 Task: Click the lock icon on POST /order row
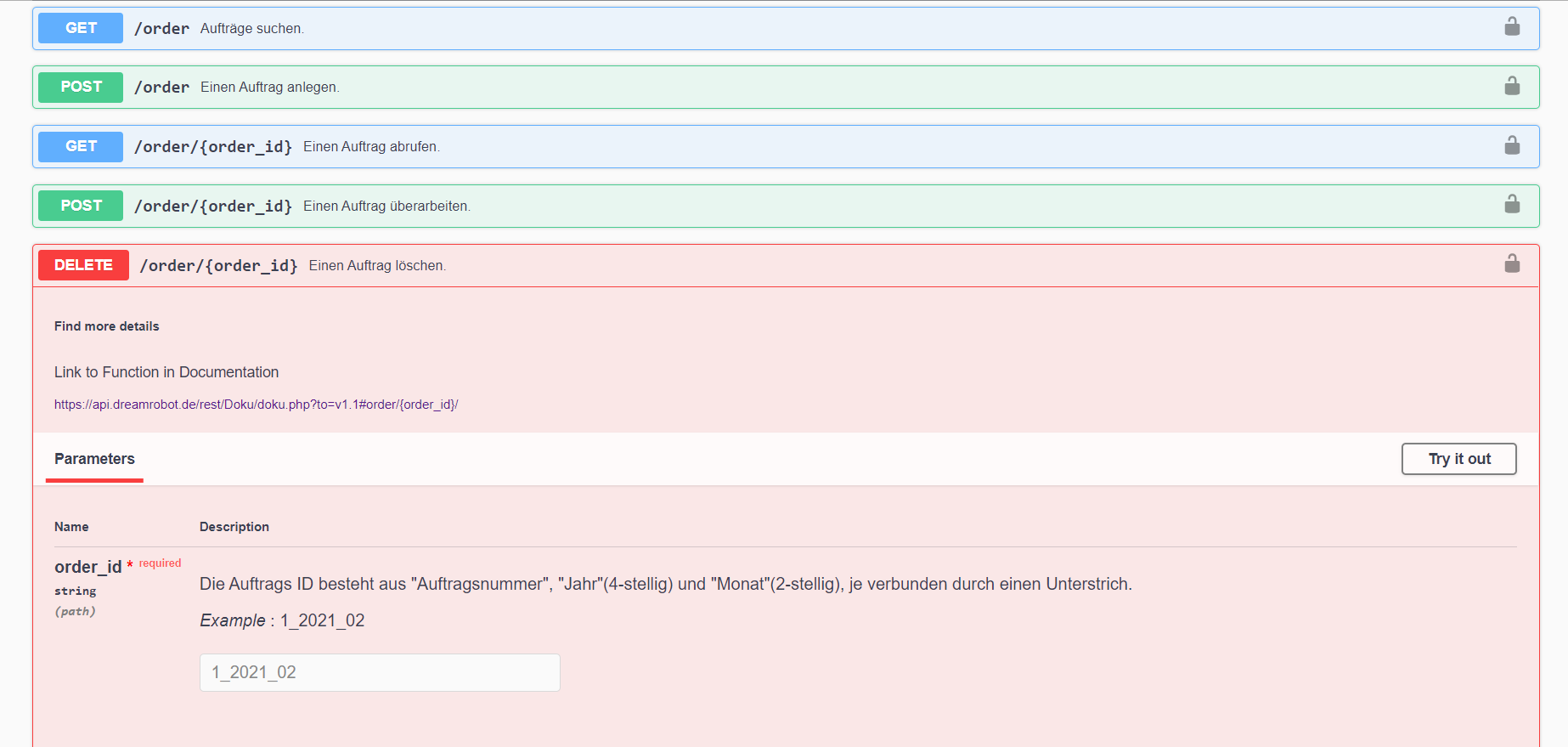pos(1512,86)
